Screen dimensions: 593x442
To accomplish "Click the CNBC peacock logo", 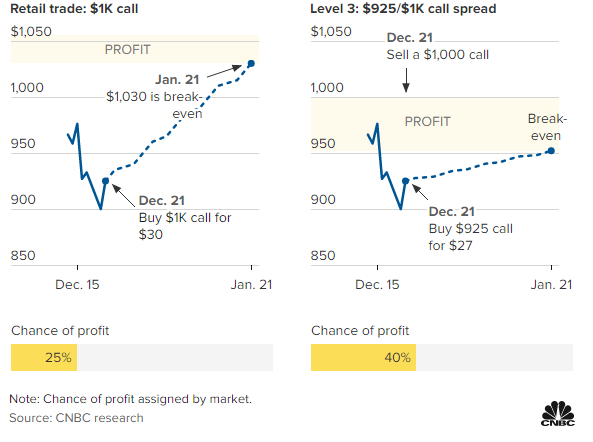I will [x=558, y=414].
